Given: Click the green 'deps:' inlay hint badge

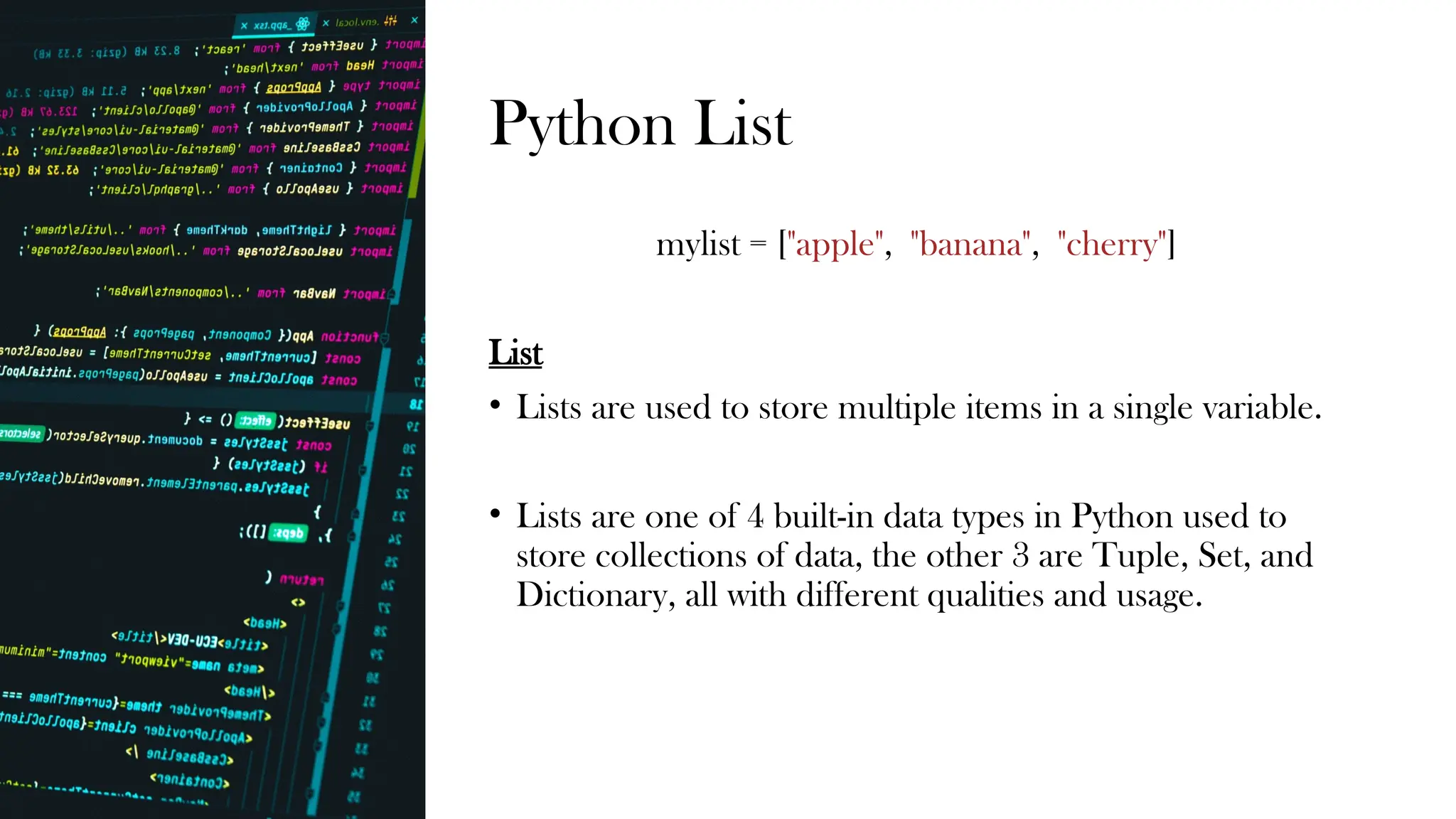Looking at the screenshot, I should pos(289,532).
